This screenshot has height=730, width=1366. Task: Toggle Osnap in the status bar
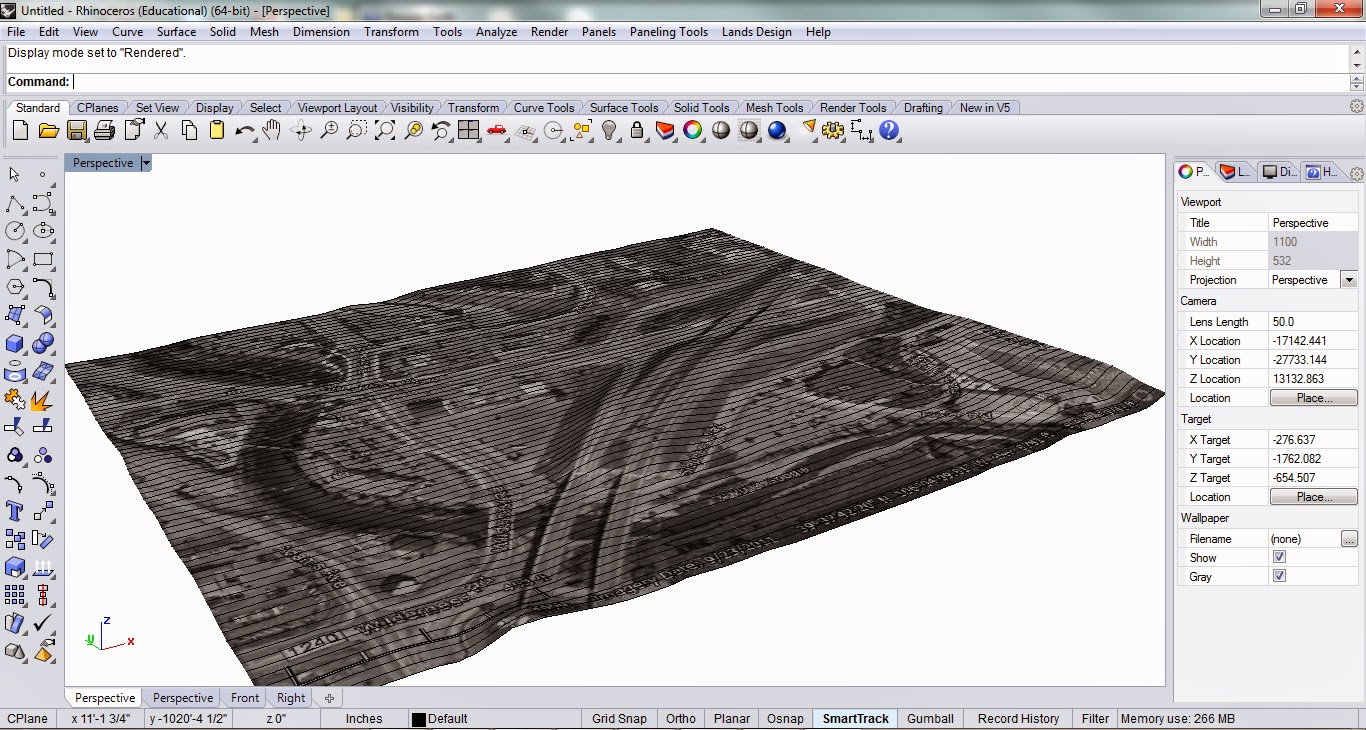pyautogui.click(x=785, y=718)
